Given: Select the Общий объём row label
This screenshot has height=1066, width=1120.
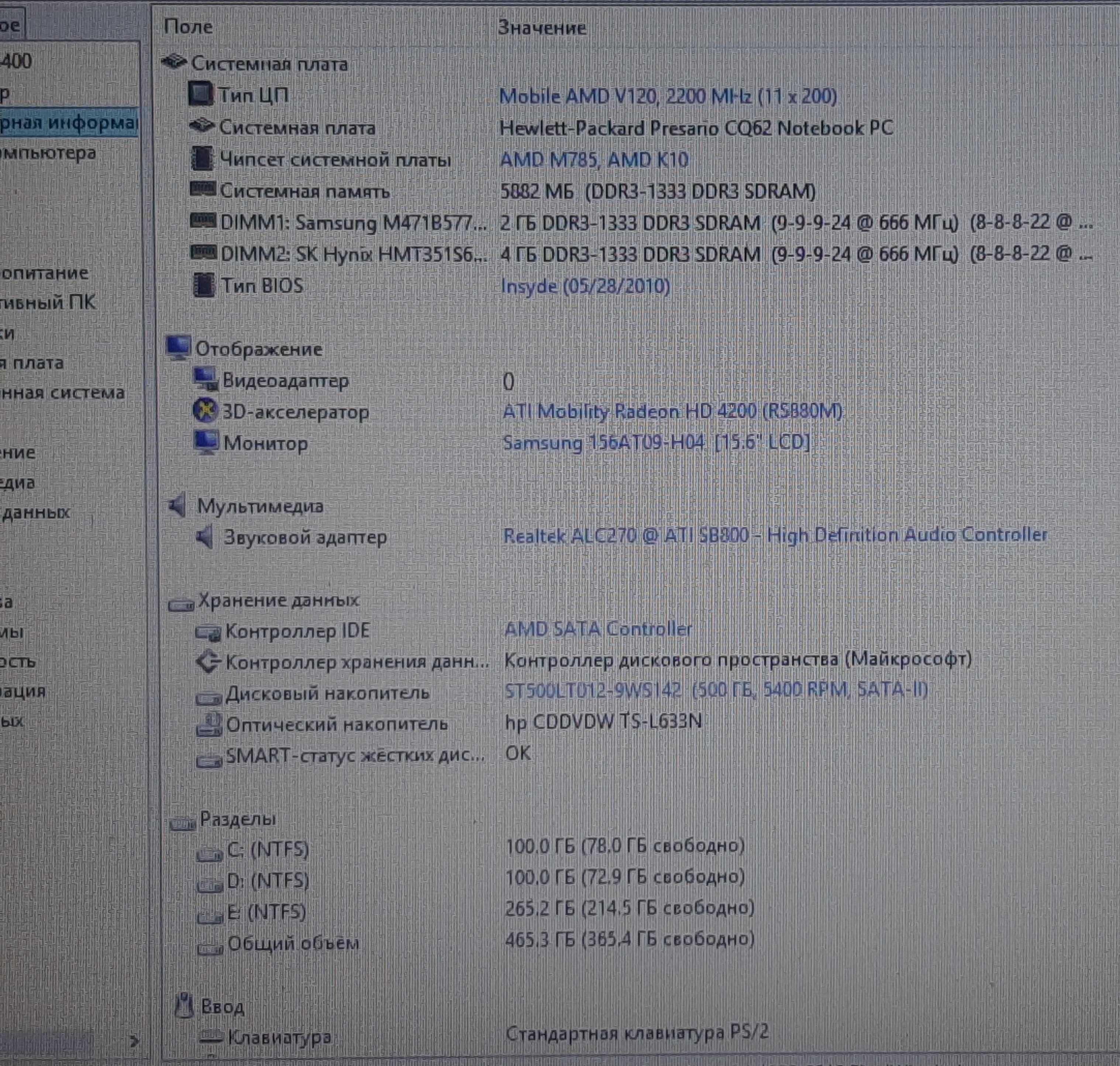Looking at the screenshot, I should tap(293, 944).
